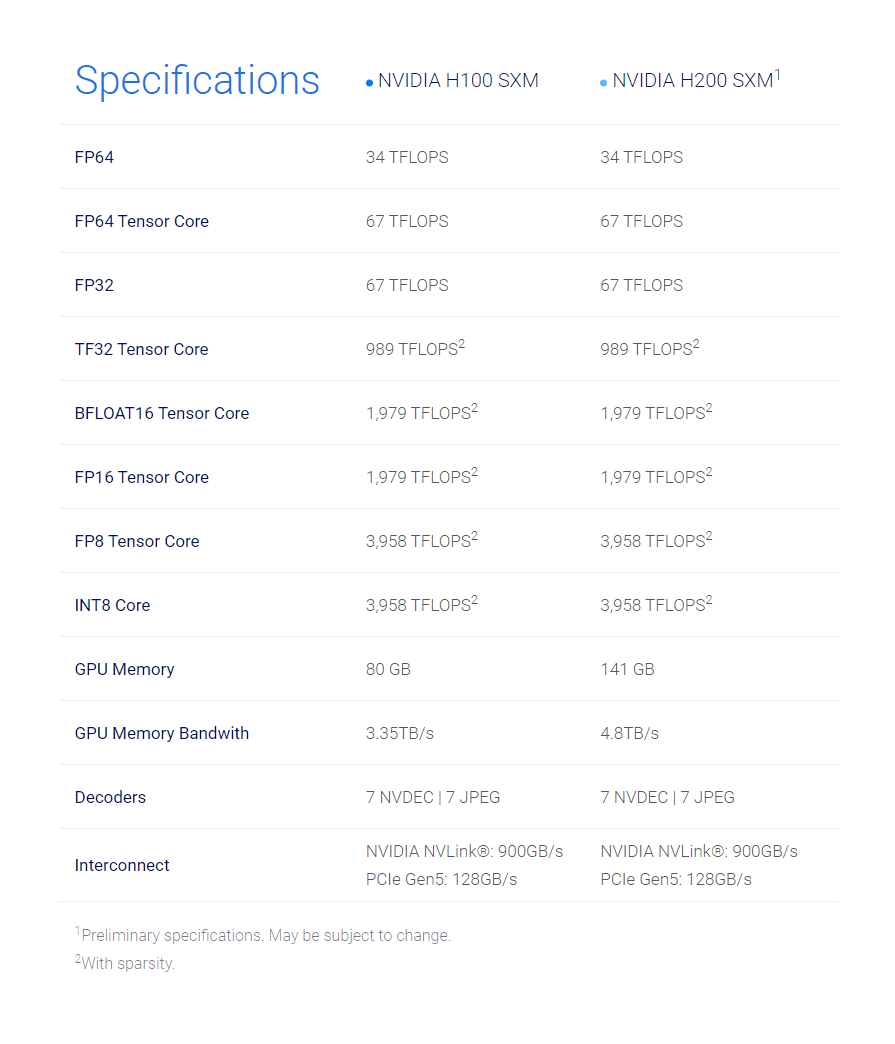Select the FP64 Tensor Core row label

pyautogui.click(x=141, y=221)
